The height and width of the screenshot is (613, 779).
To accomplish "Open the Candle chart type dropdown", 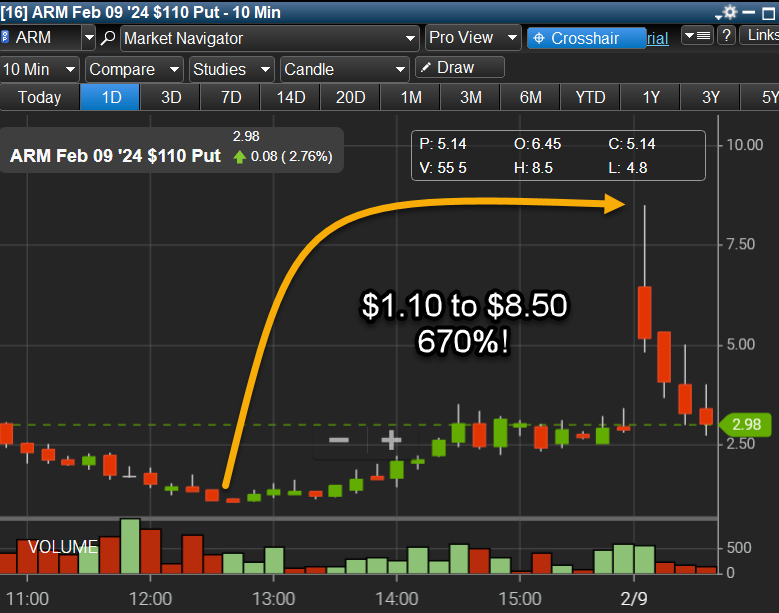I will 344,69.
